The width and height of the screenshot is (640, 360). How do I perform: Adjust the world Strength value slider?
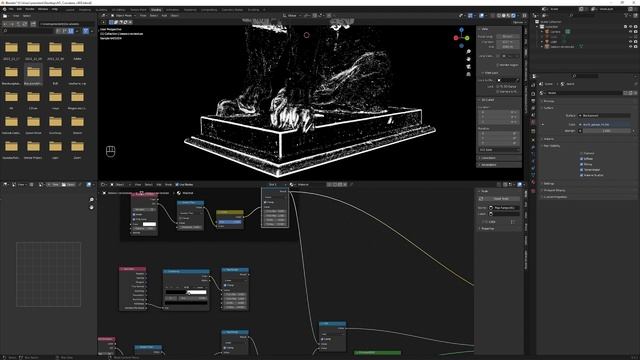click(607, 131)
